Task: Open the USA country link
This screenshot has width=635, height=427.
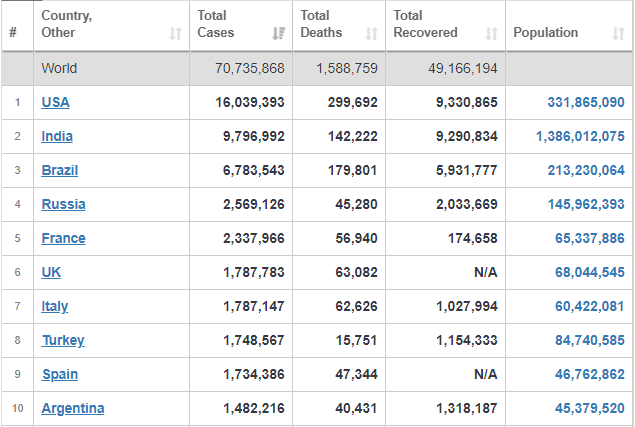Action: pyautogui.click(x=55, y=102)
